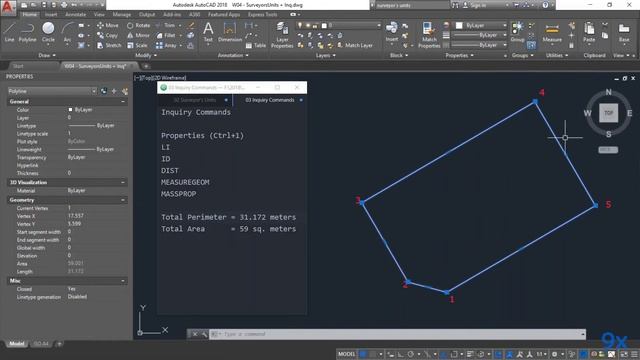This screenshot has height=360, width=640.
Task: Click the Print icon in Quick Access toolbar
Action: click(x=64, y=5)
